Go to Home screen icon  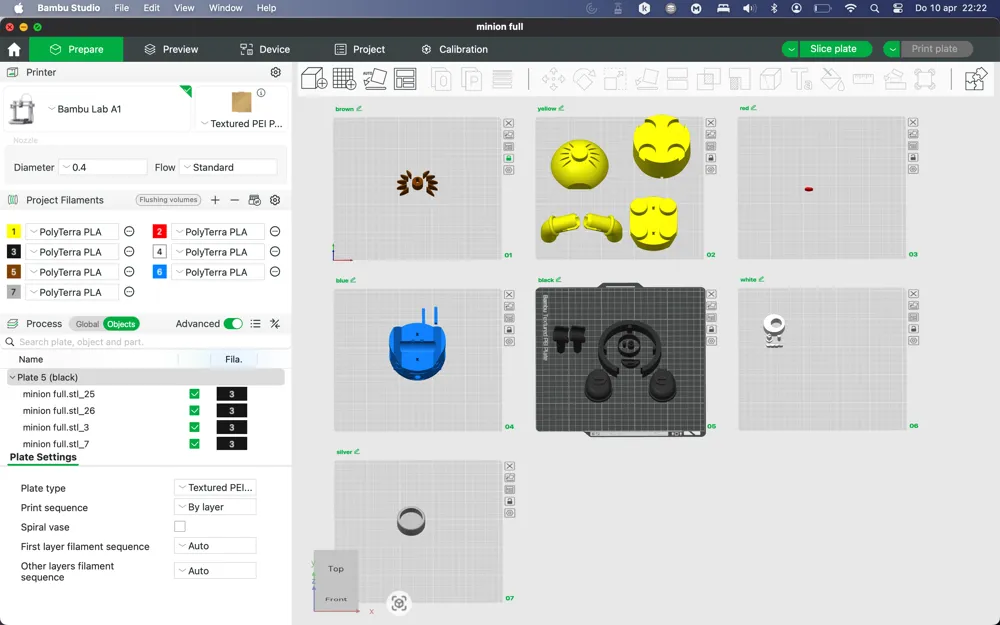14,49
